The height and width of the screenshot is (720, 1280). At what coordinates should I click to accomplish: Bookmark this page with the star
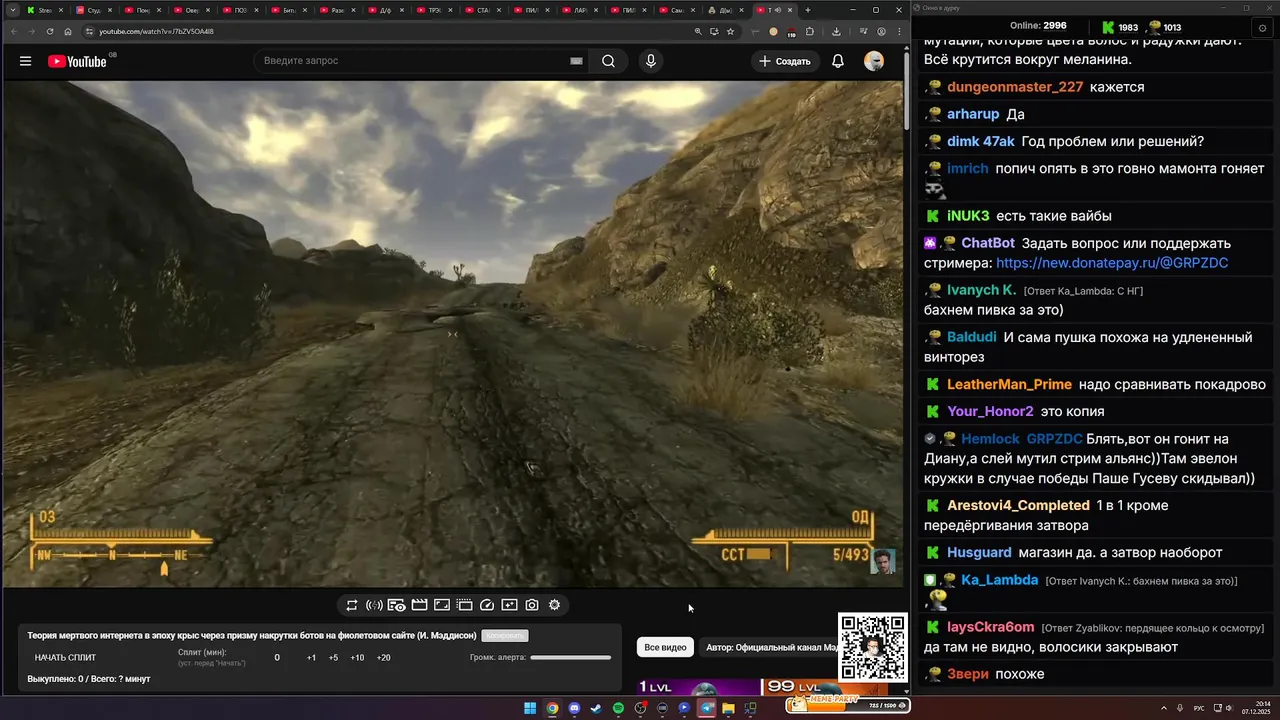730,31
